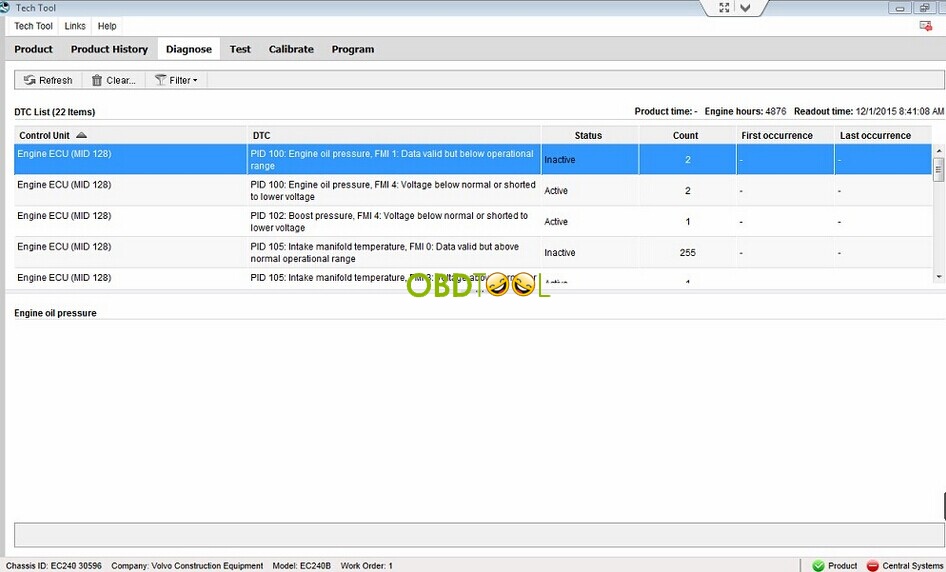Click the collapse chevron at top
946x572 pixels.
(745, 8)
